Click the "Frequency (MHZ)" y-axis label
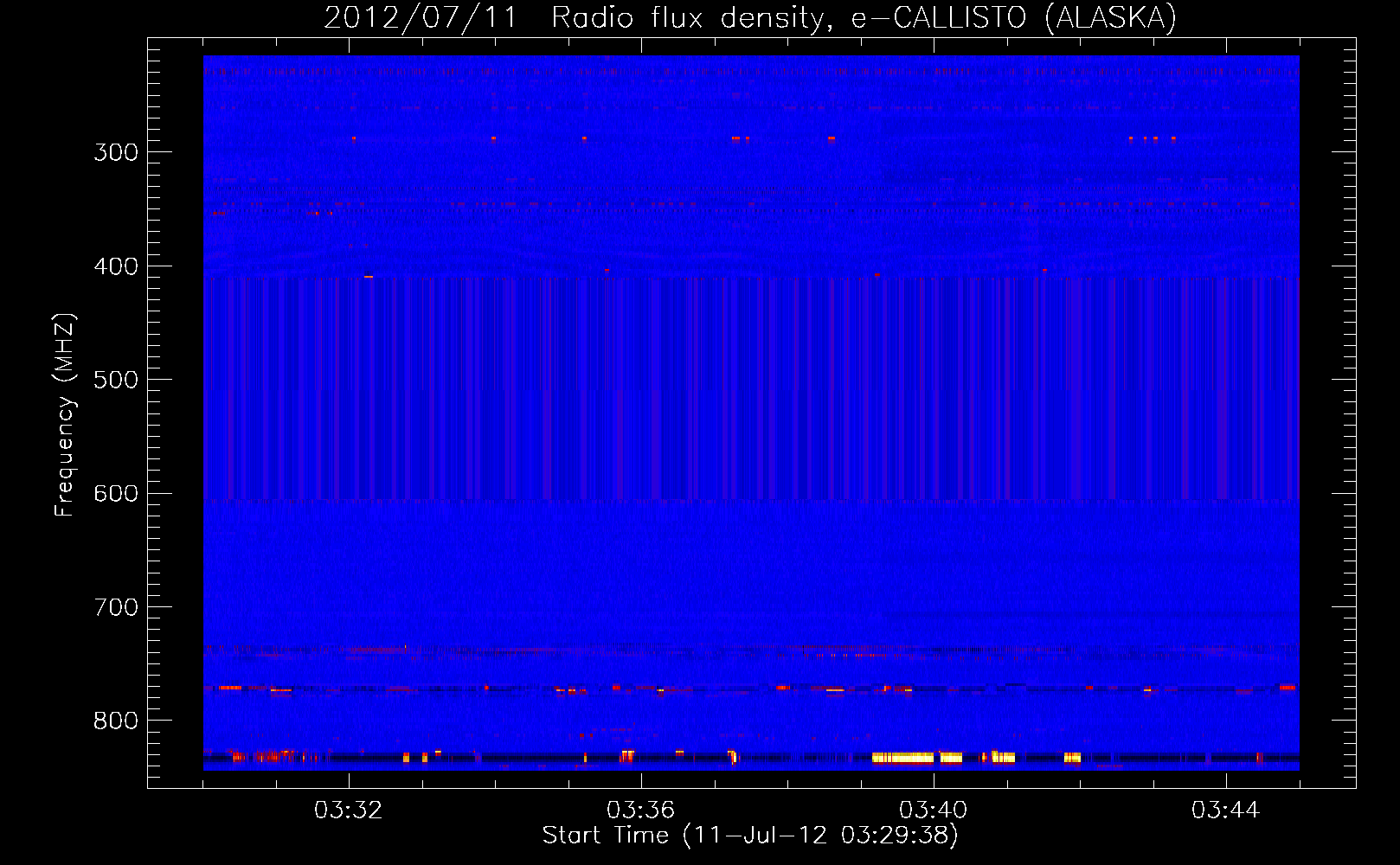 pos(65,415)
